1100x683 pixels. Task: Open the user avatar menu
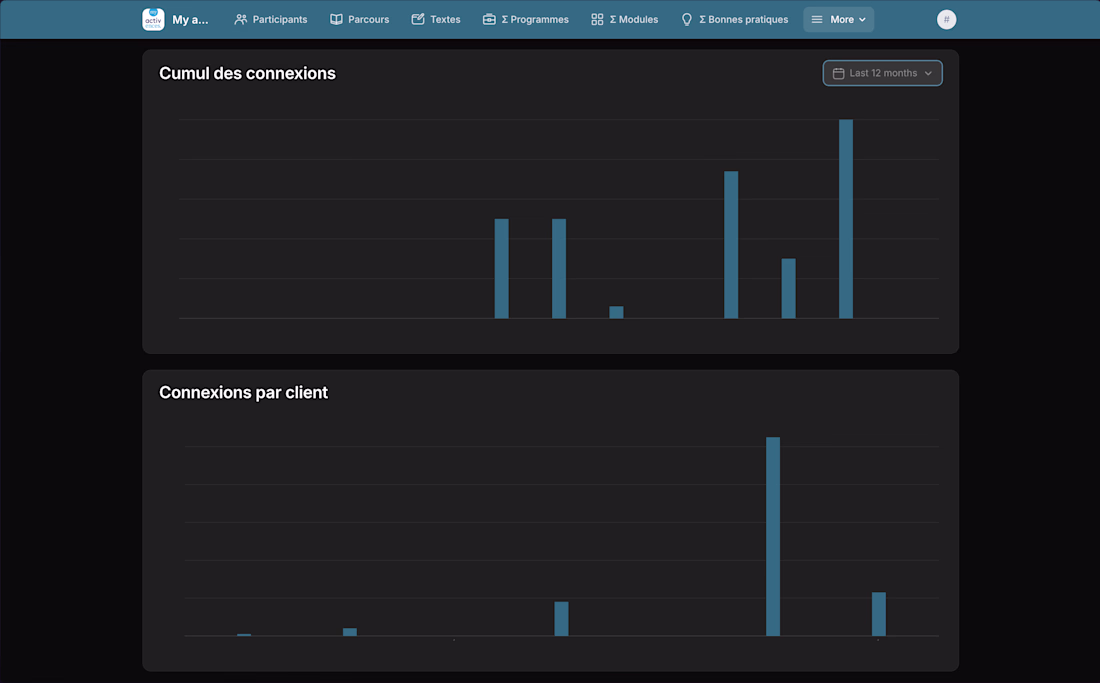tap(946, 19)
